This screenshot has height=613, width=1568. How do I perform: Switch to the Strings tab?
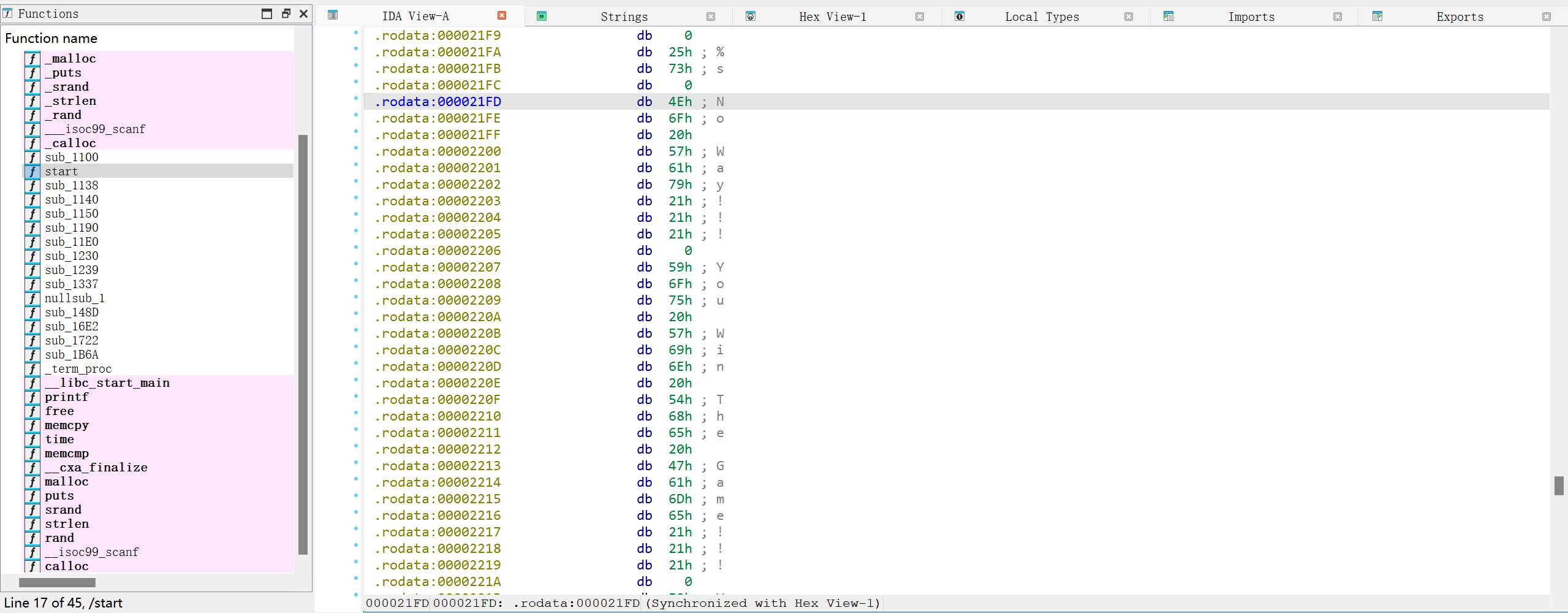coord(624,17)
